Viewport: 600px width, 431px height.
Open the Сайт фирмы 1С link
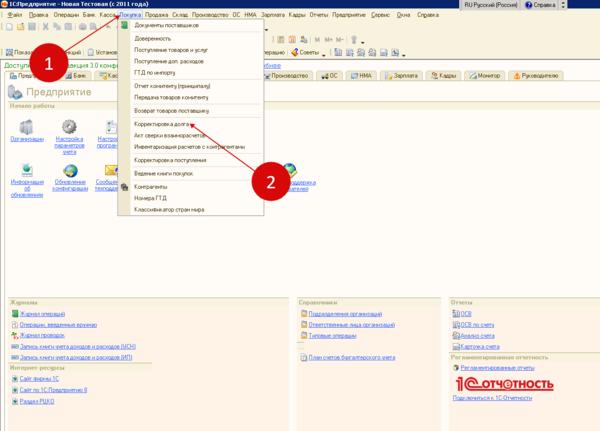coord(39,379)
